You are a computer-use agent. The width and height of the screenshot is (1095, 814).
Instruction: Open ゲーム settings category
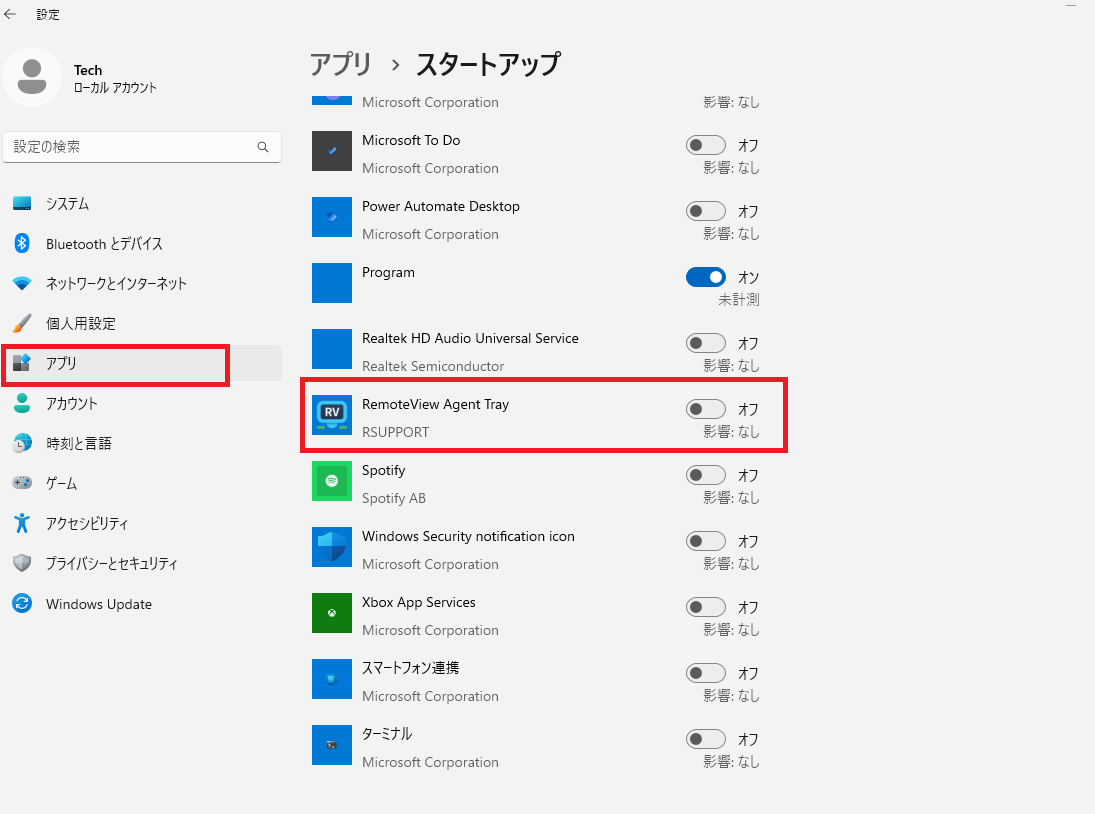point(142,483)
